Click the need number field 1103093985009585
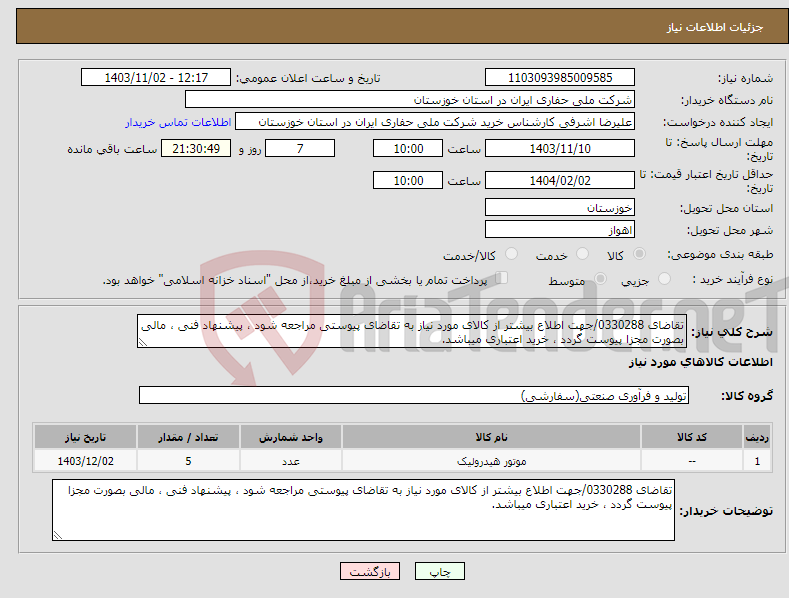The height and width of the screenshot is (598, 789). pyautogui.click(x=560, y=78)
